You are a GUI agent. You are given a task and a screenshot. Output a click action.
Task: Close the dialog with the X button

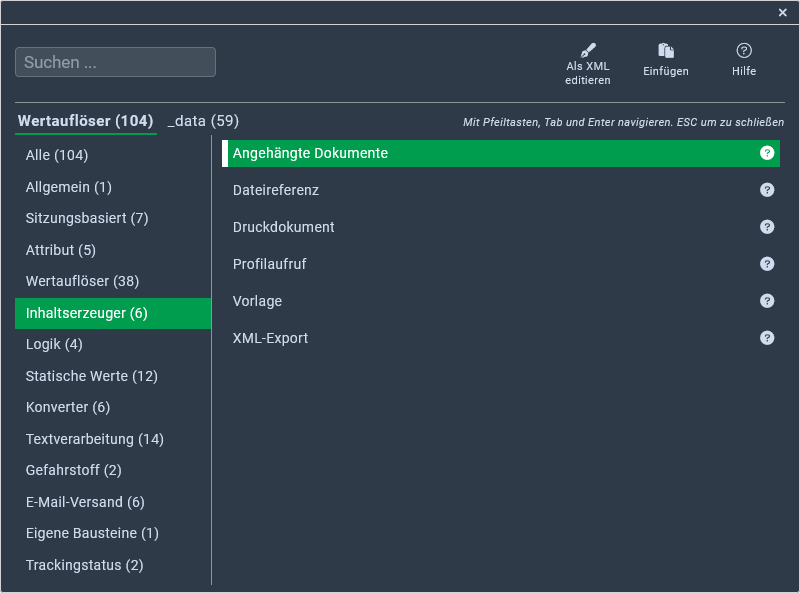[782, 12]
